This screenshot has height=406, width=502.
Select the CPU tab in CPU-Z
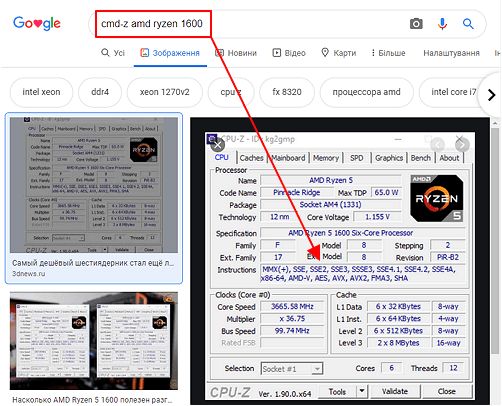coord(222,158)
